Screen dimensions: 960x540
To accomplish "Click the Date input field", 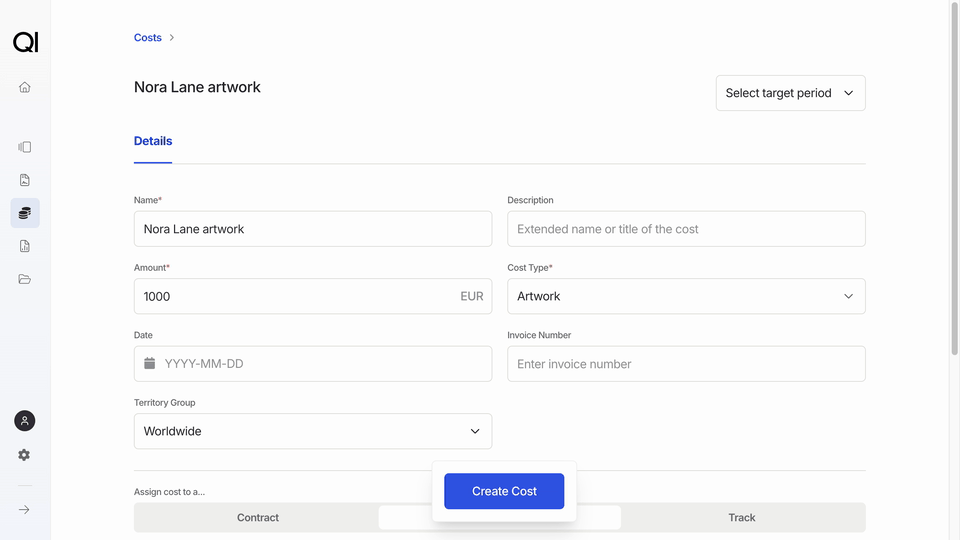I will pyautogui.click(x=313, y=364).
